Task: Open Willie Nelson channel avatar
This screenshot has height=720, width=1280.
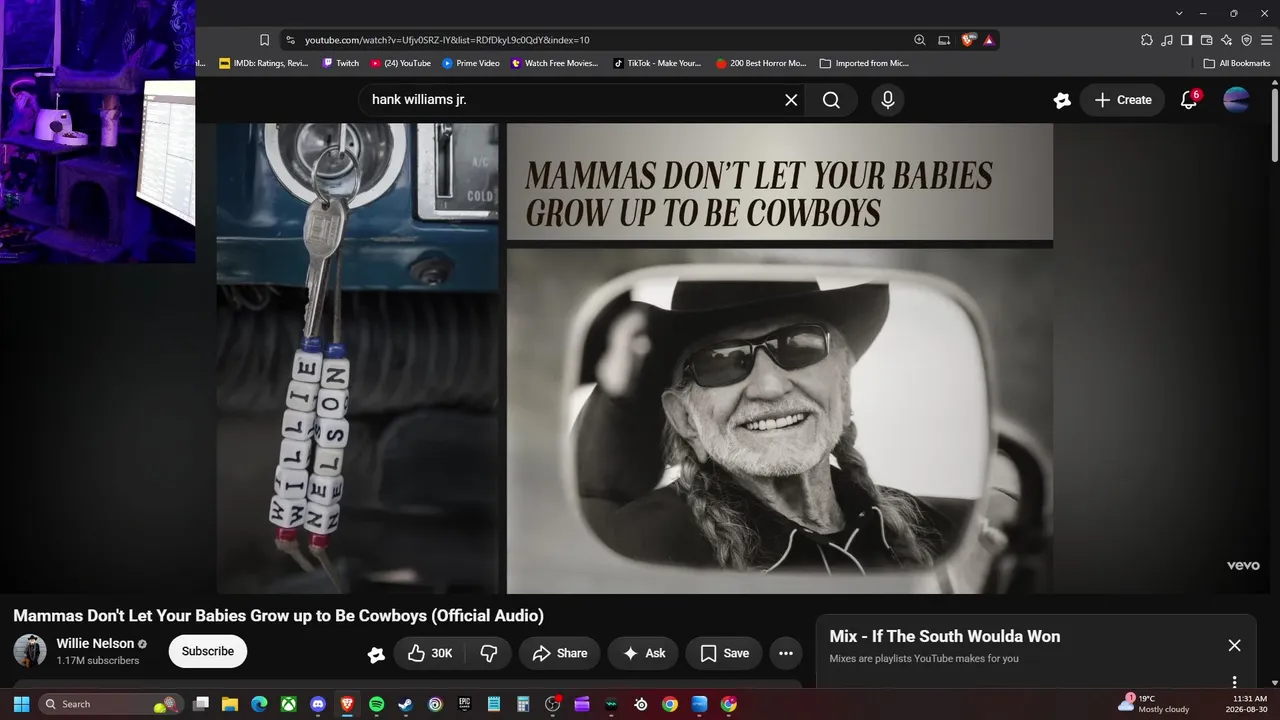Action: point(30,651)
